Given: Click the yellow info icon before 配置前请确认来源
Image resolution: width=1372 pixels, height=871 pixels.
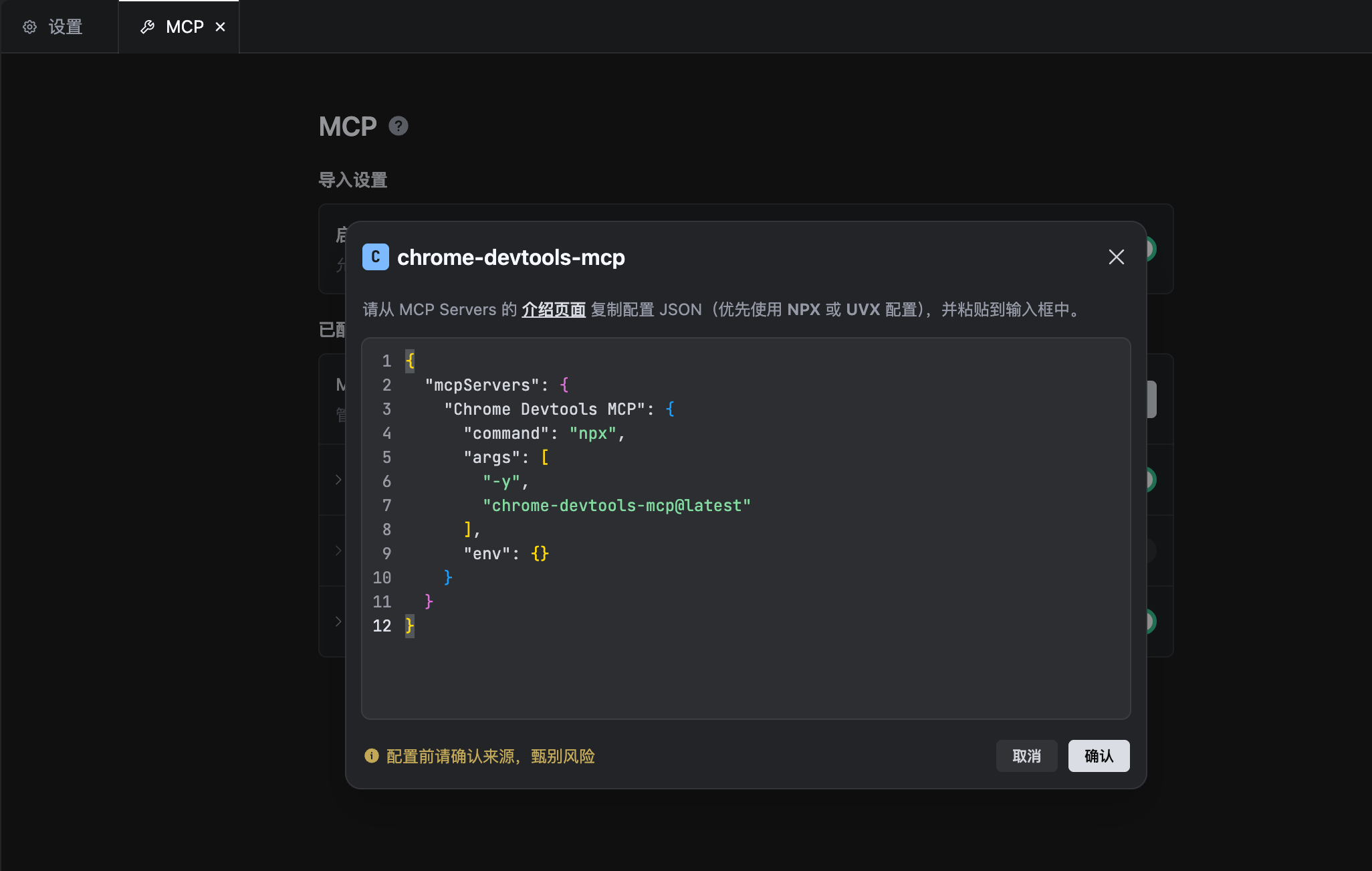Looking at the screenshot, I should click(371, 756).
